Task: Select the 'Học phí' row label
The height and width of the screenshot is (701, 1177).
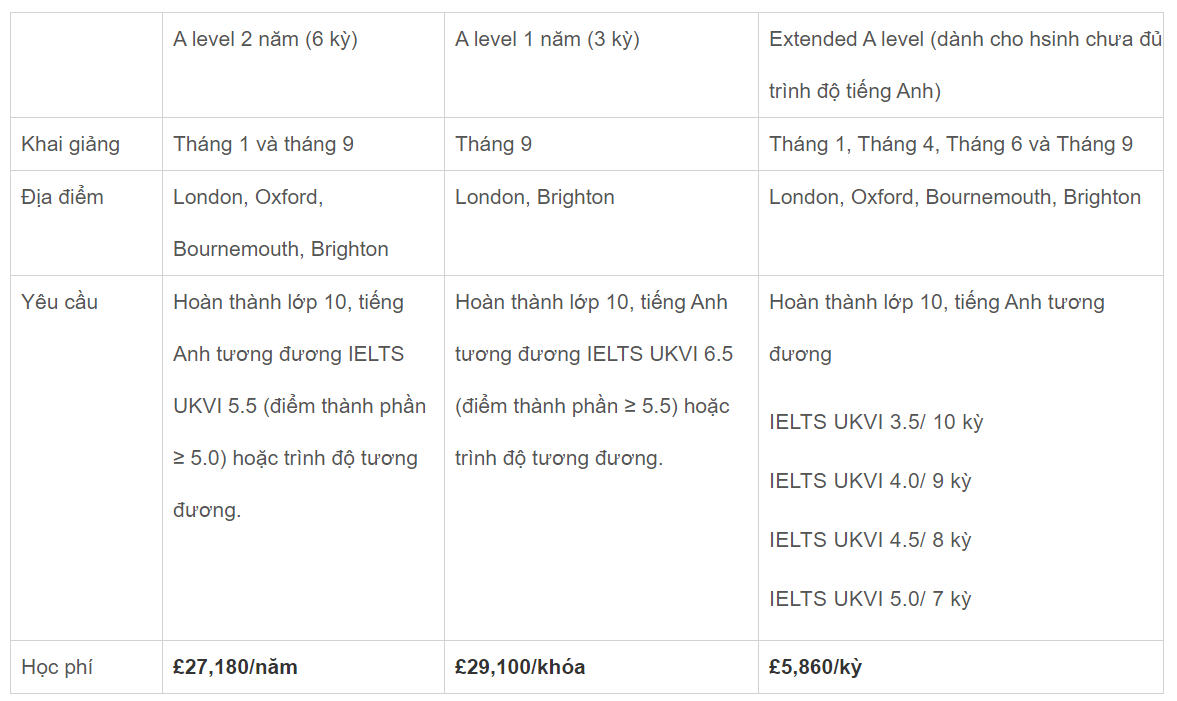Action: click(57, 667)
